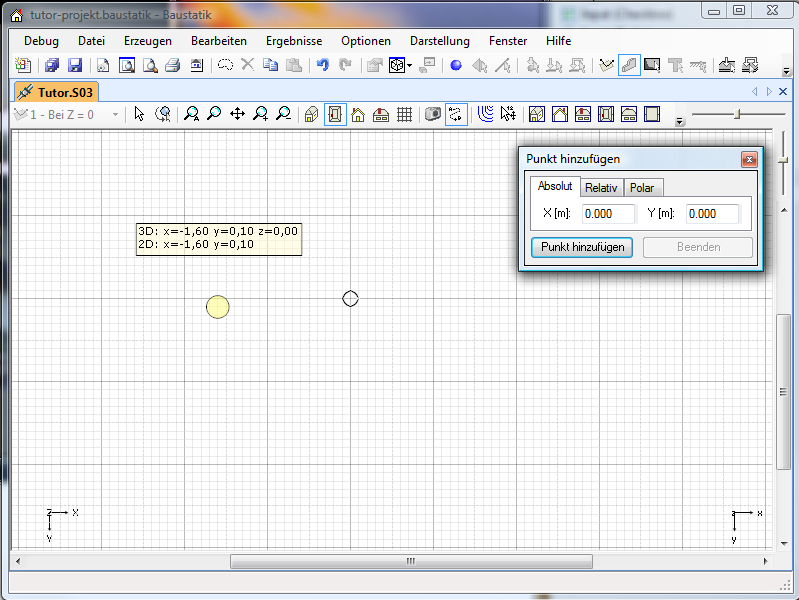Click the yellow house front view icon

[x=358, y=114]
